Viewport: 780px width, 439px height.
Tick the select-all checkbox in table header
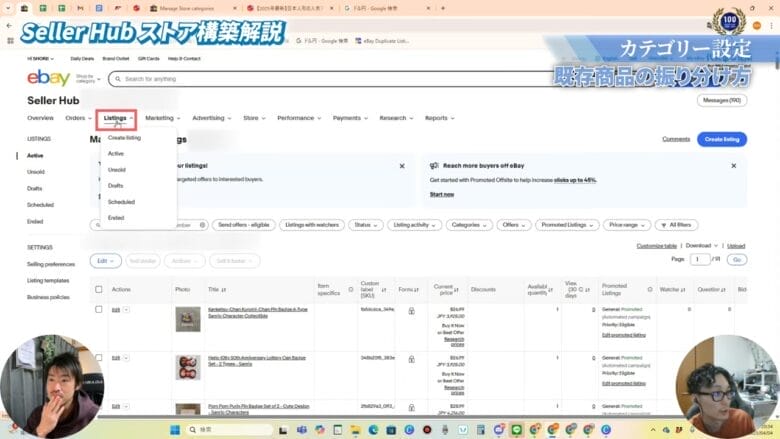click(98, 289)
